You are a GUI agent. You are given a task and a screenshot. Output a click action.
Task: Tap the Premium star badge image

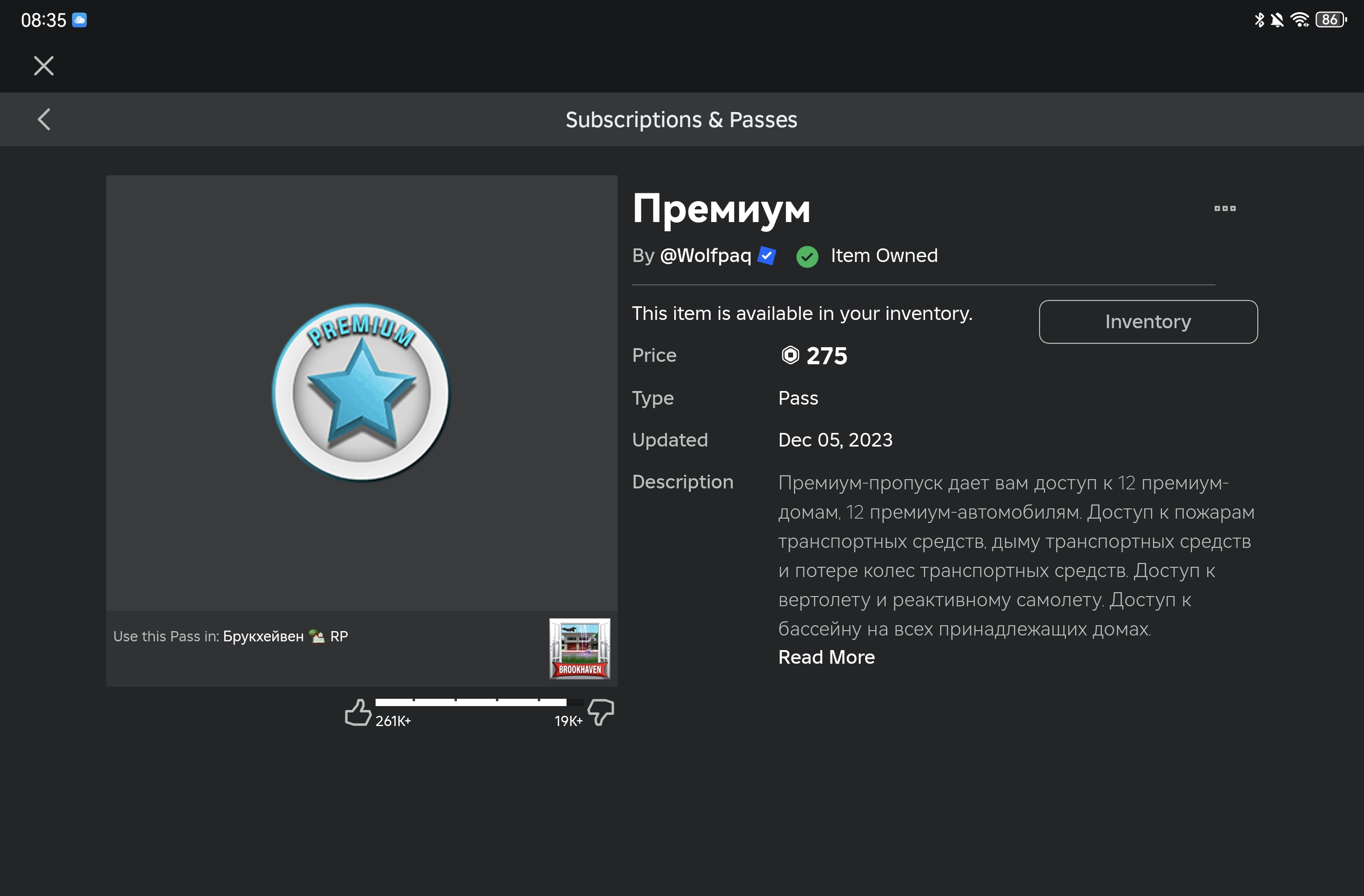pos(361,392)
